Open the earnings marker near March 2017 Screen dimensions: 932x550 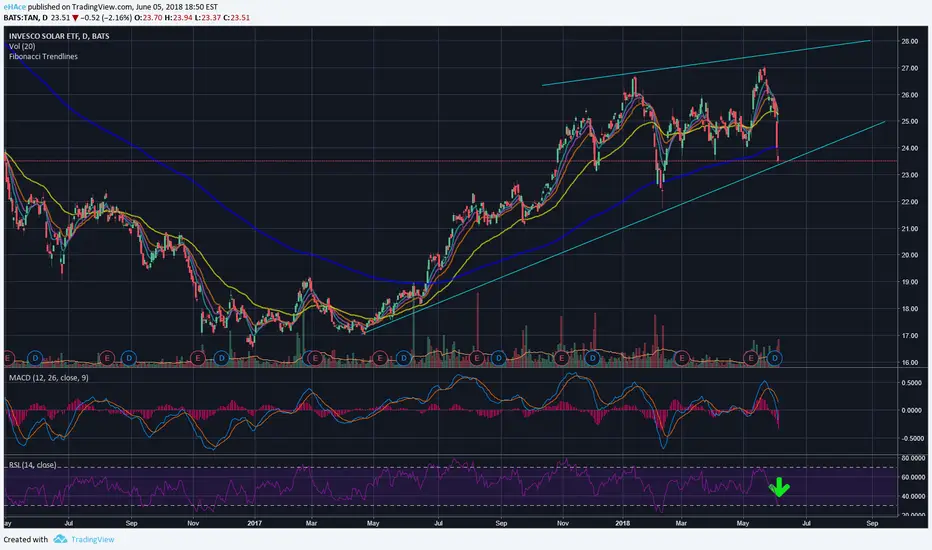coord(315,358)
